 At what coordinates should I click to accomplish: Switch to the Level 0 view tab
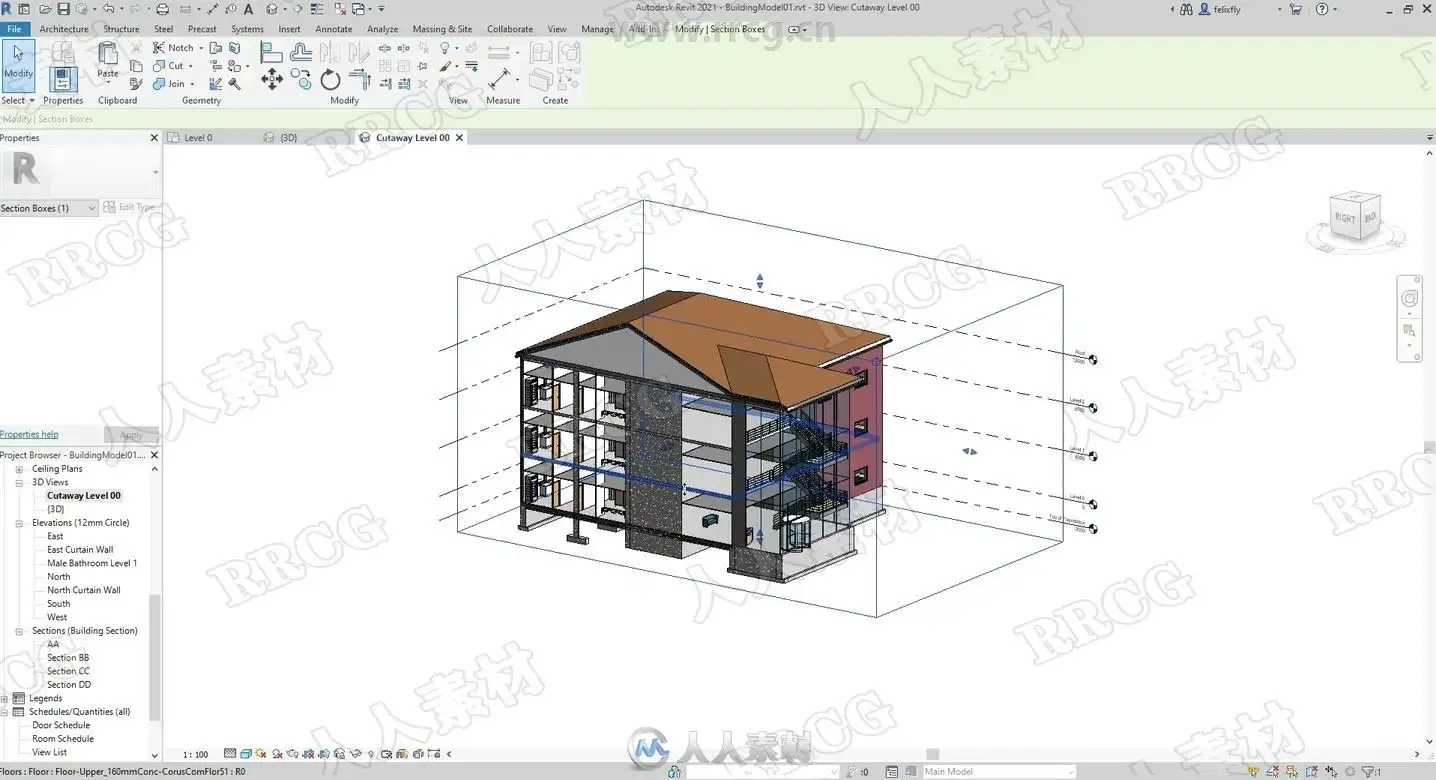(x=198, y=138)
